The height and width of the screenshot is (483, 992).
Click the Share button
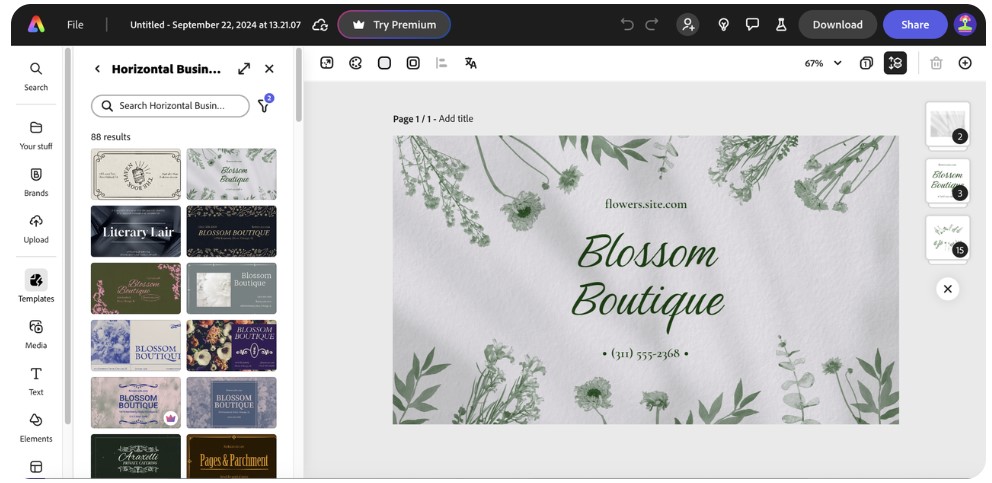tap(915, 25)
